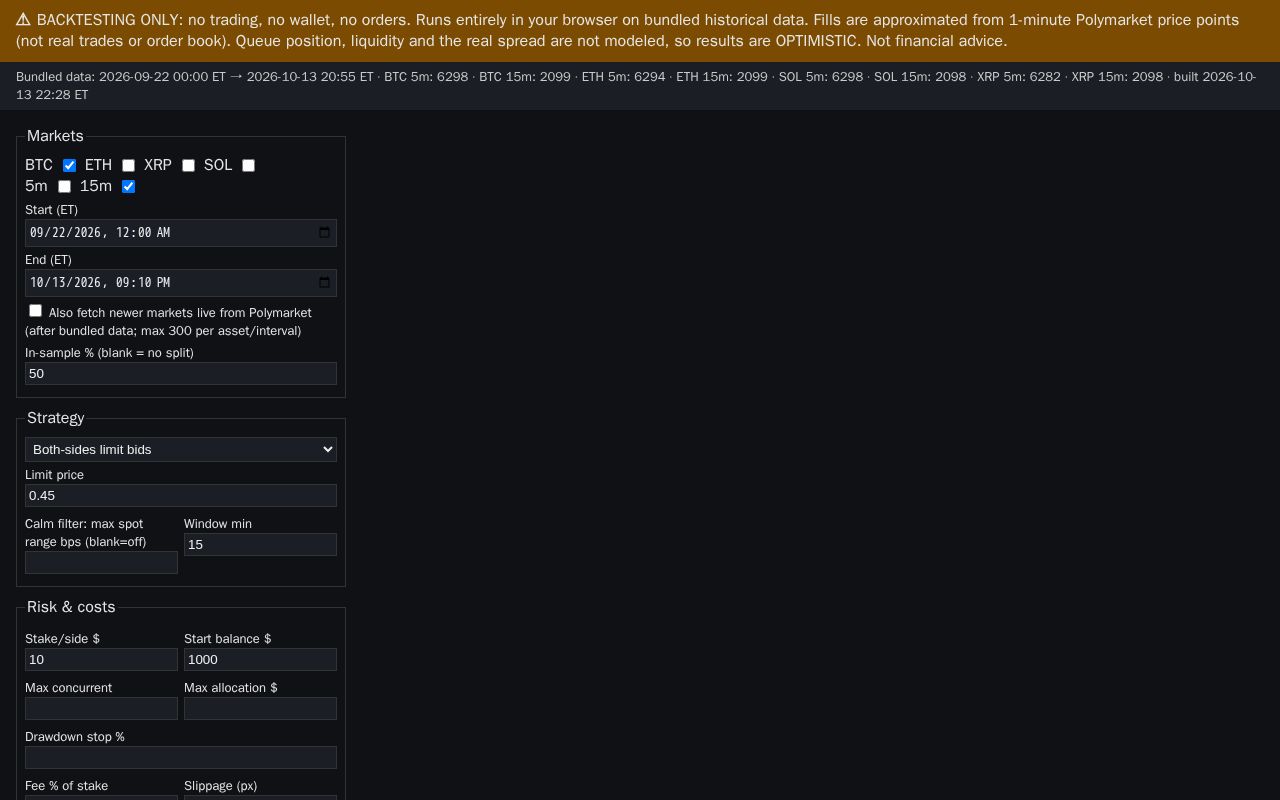The height and width of the screenshot is (800, 1280).
Task: Click the Max allocation $ field
Action: click(x=260, y=708)
